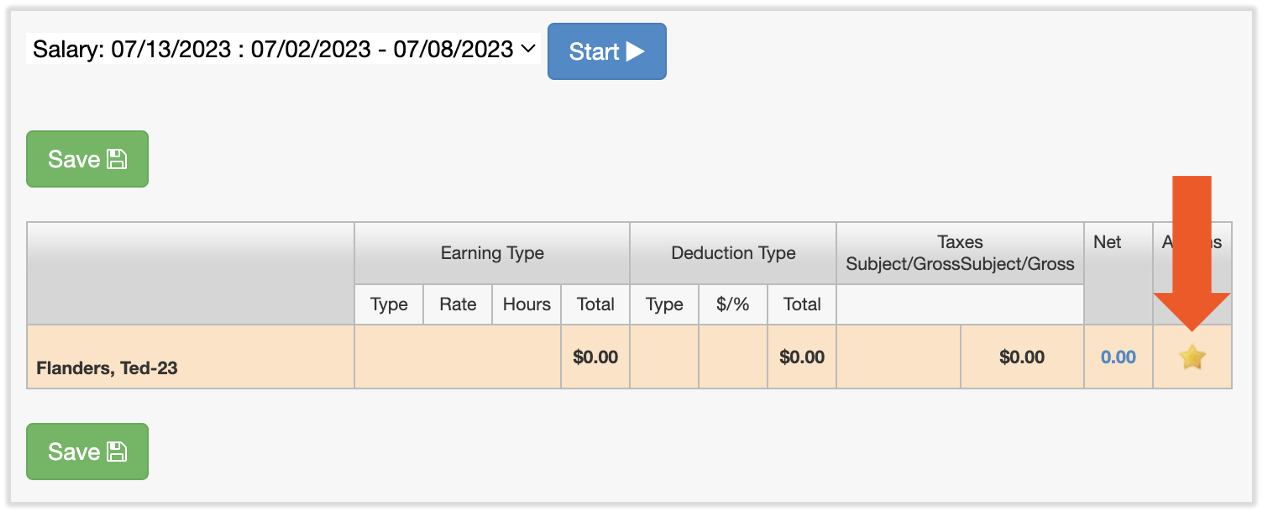Click the $/% deduction sub-column header

click(x=733, y=304)
